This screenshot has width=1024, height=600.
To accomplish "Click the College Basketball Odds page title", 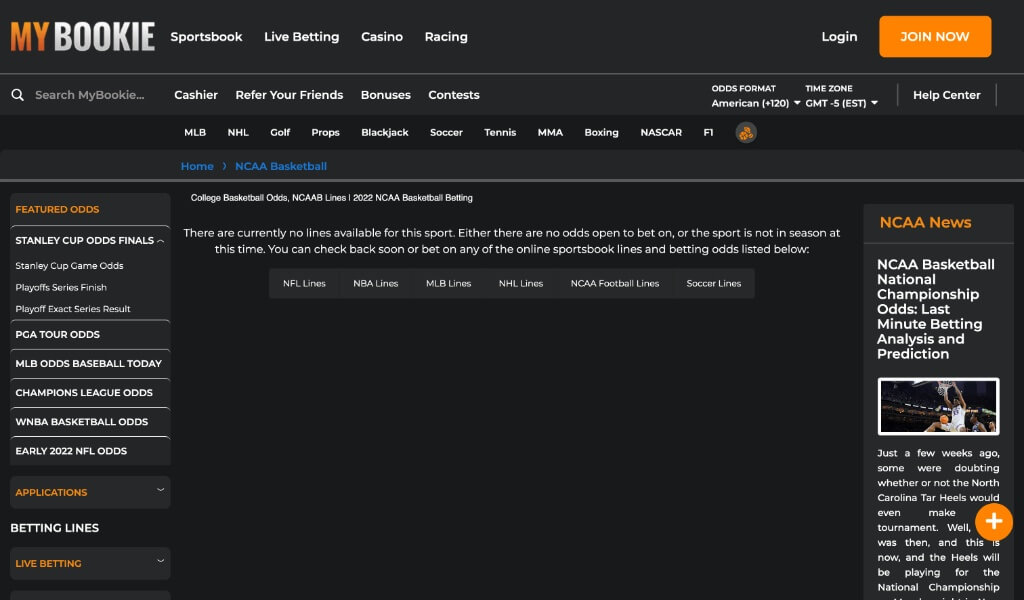I will (332, 198).
